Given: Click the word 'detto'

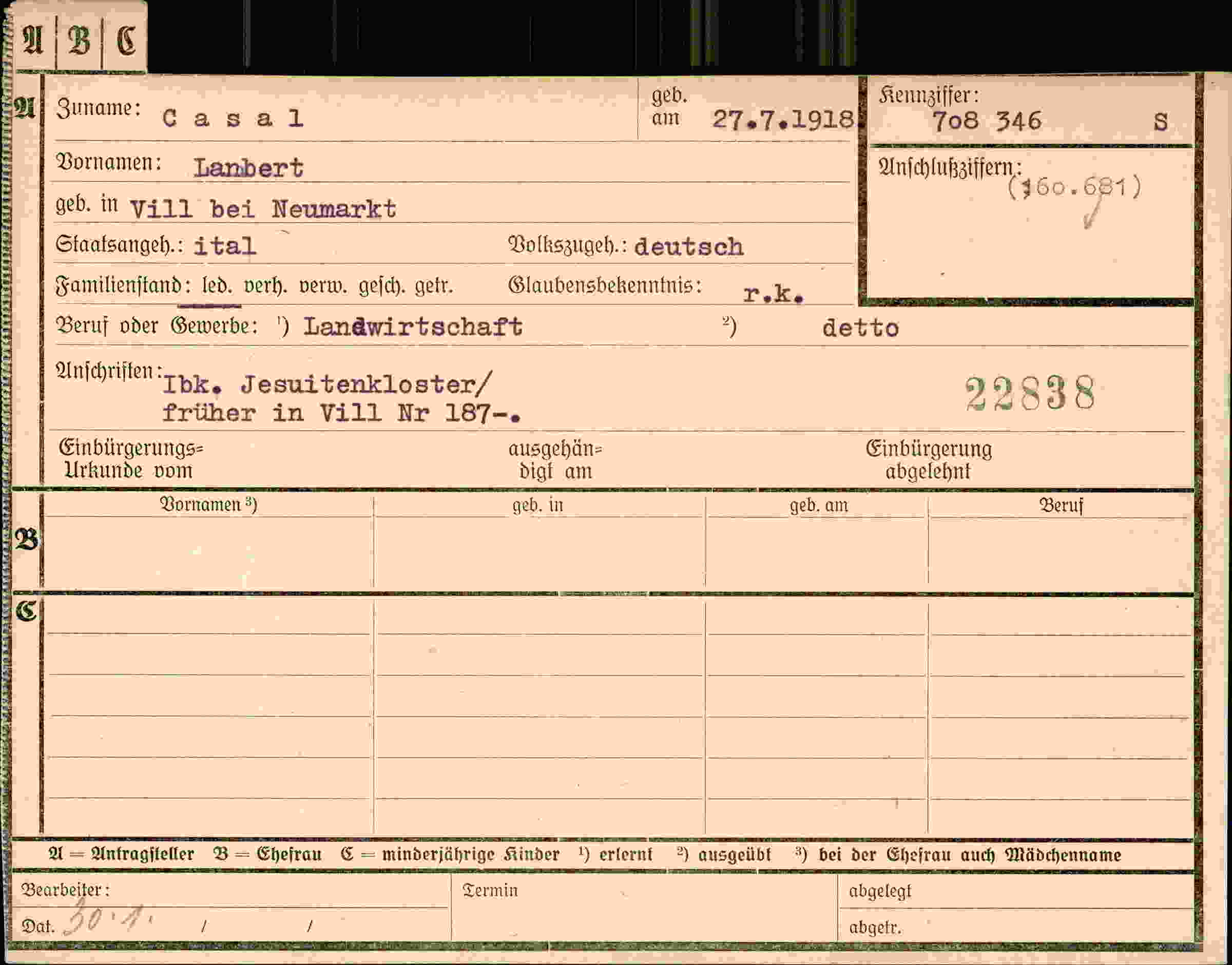Looking at the screenshot, I should 860,329.
